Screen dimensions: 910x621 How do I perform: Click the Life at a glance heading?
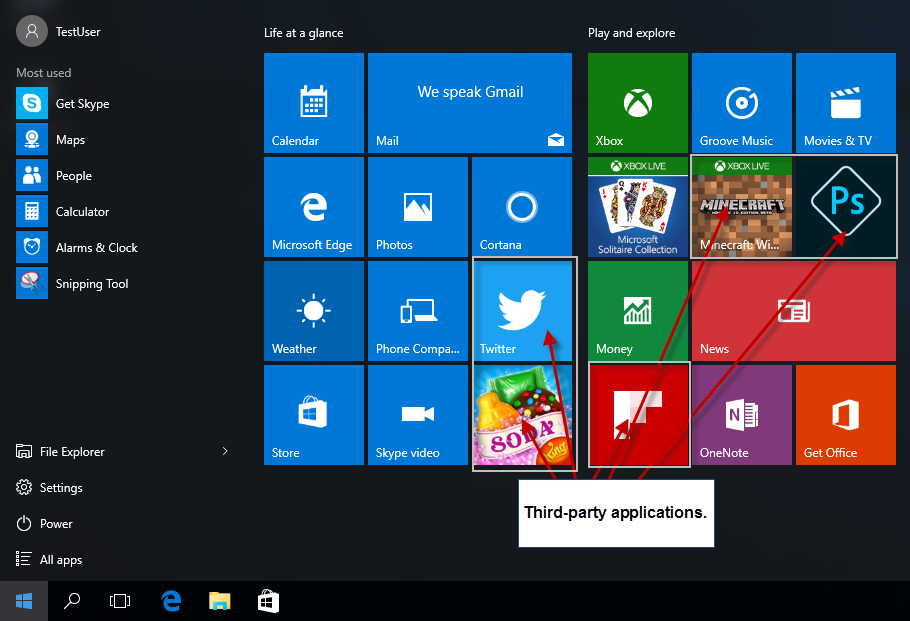pos(304,33)
